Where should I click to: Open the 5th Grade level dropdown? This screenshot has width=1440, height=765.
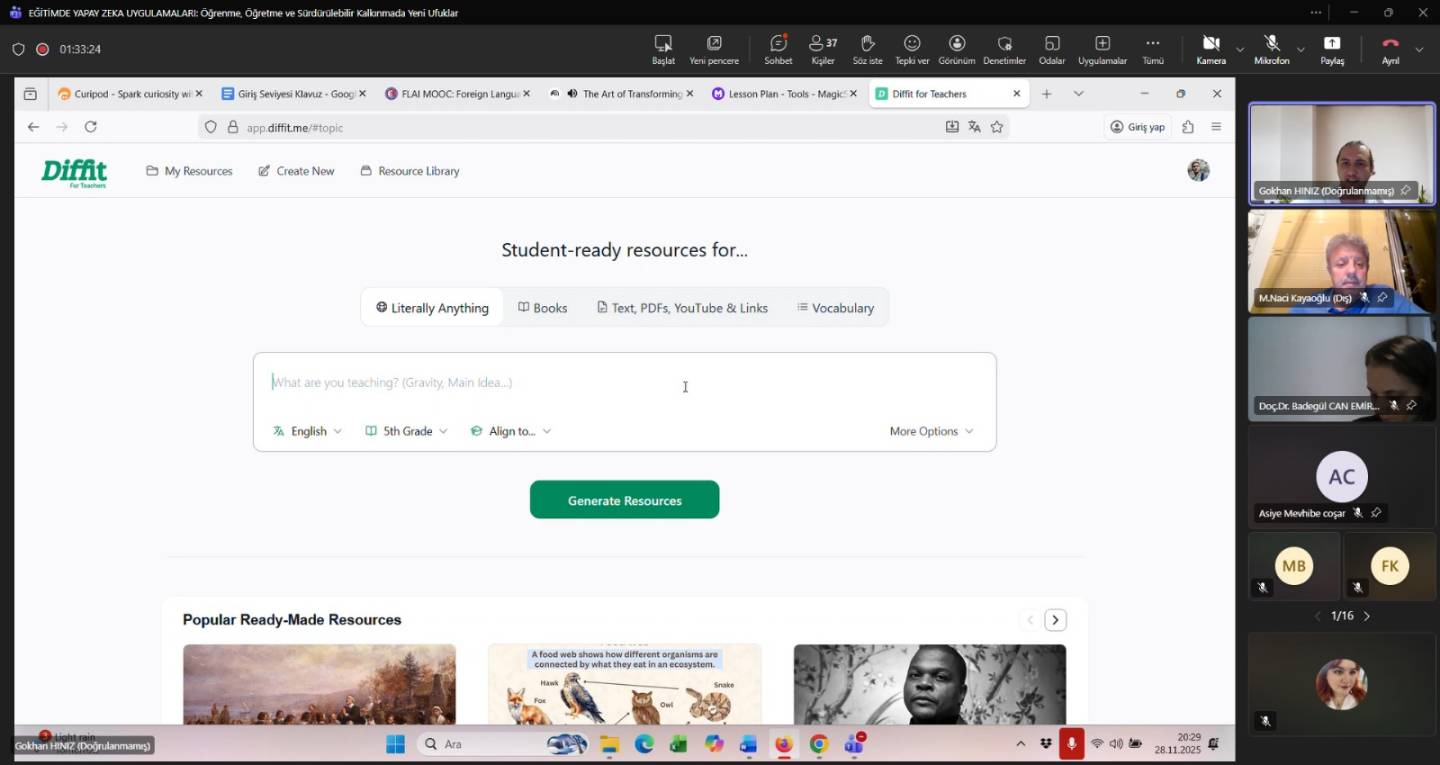click(406, 431)
